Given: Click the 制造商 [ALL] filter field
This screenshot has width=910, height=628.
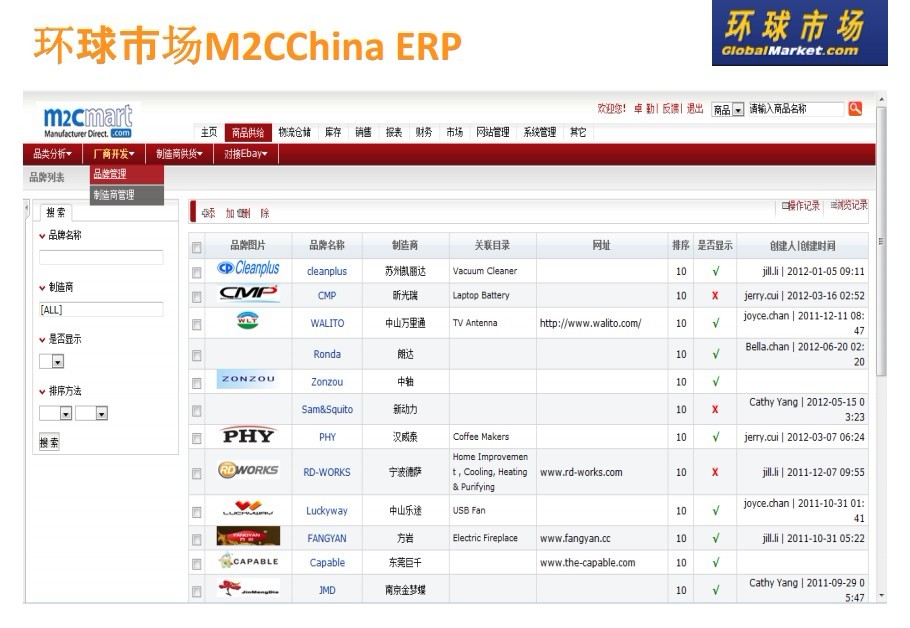Looking at the screenshot, I should click(101, 310).
